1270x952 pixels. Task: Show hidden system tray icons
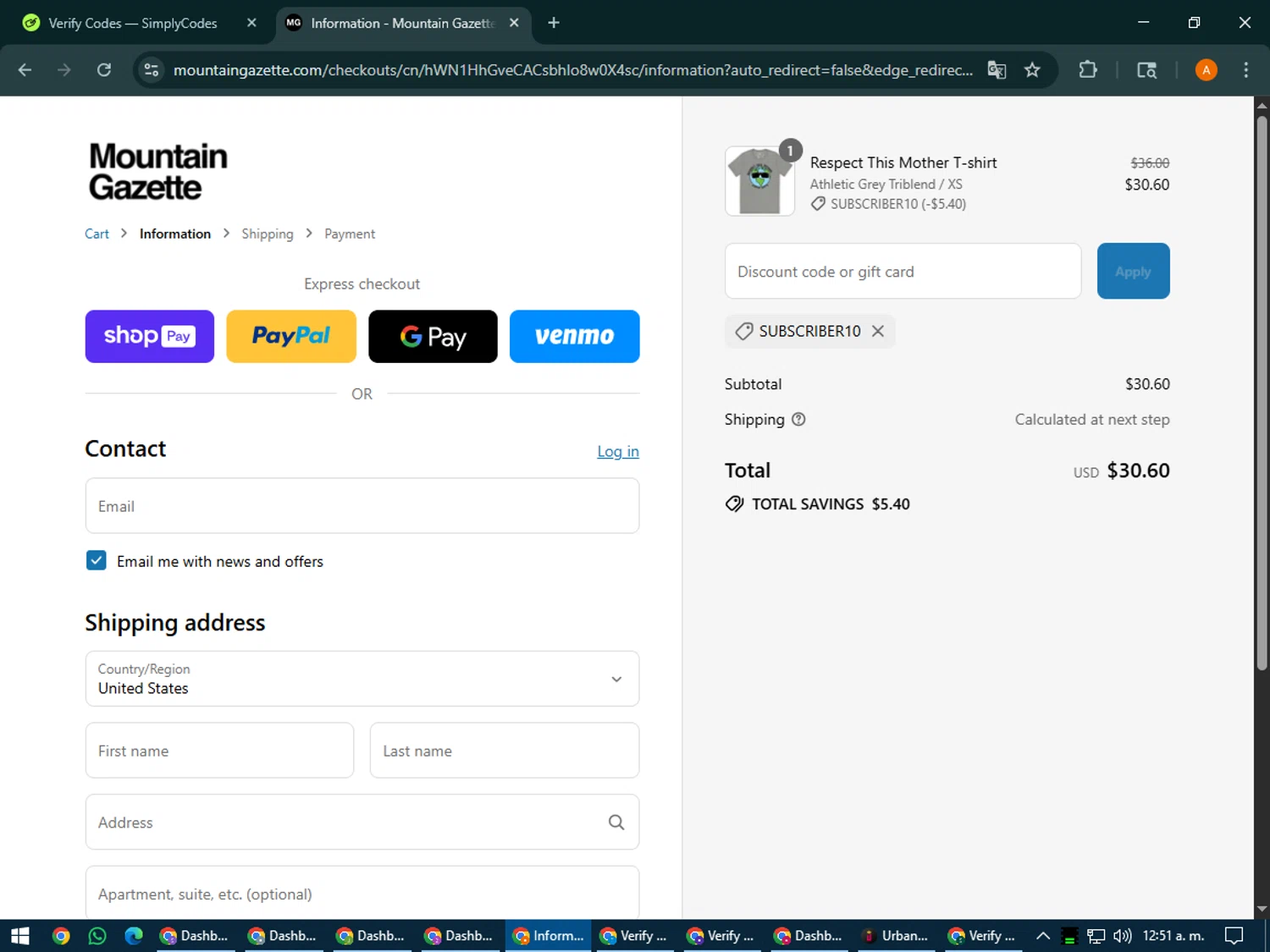(x=1043, y=935)
